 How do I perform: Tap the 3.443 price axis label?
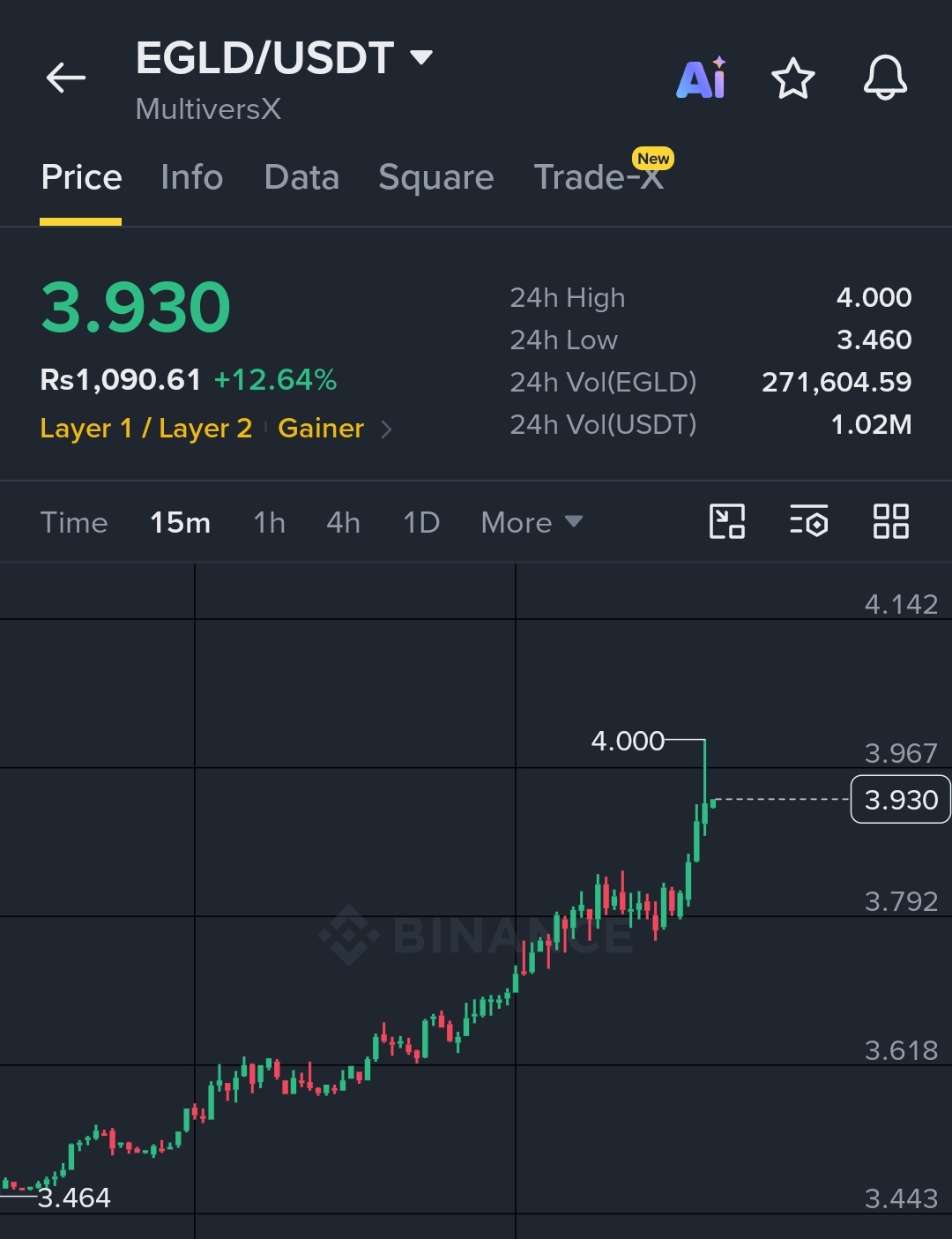901,1198
